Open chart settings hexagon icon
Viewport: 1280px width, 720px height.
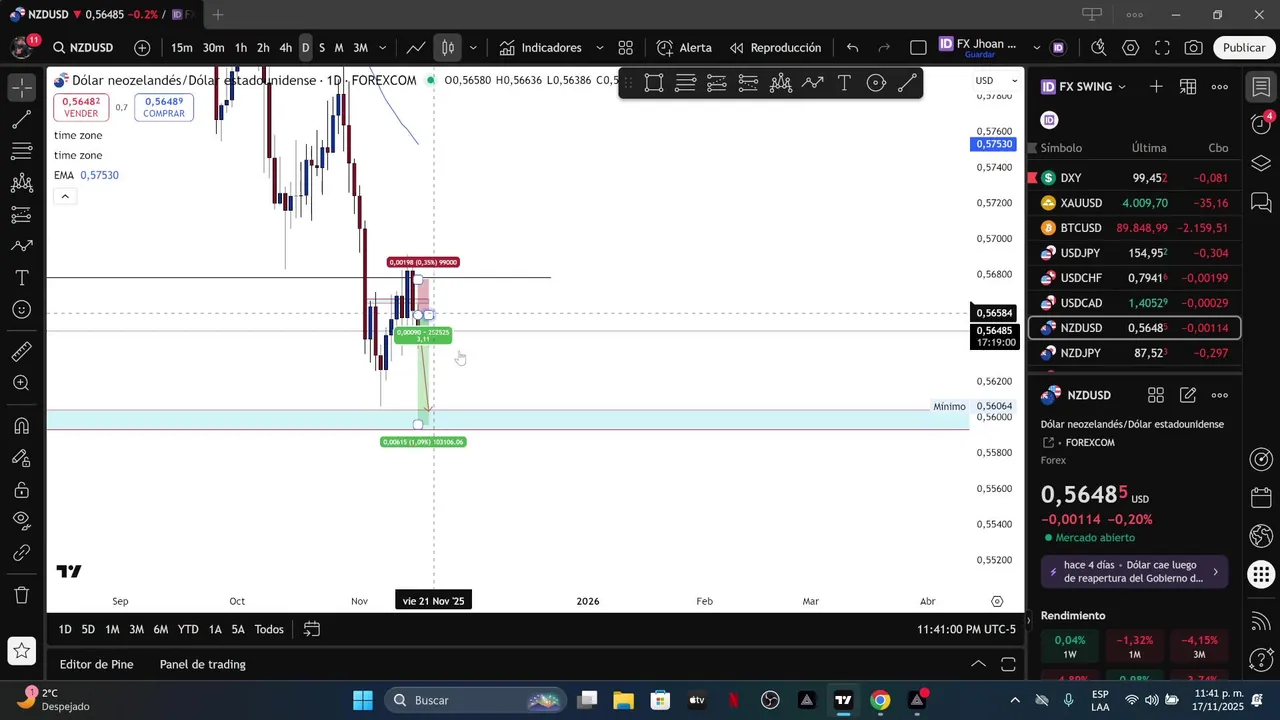point(1131,48)
